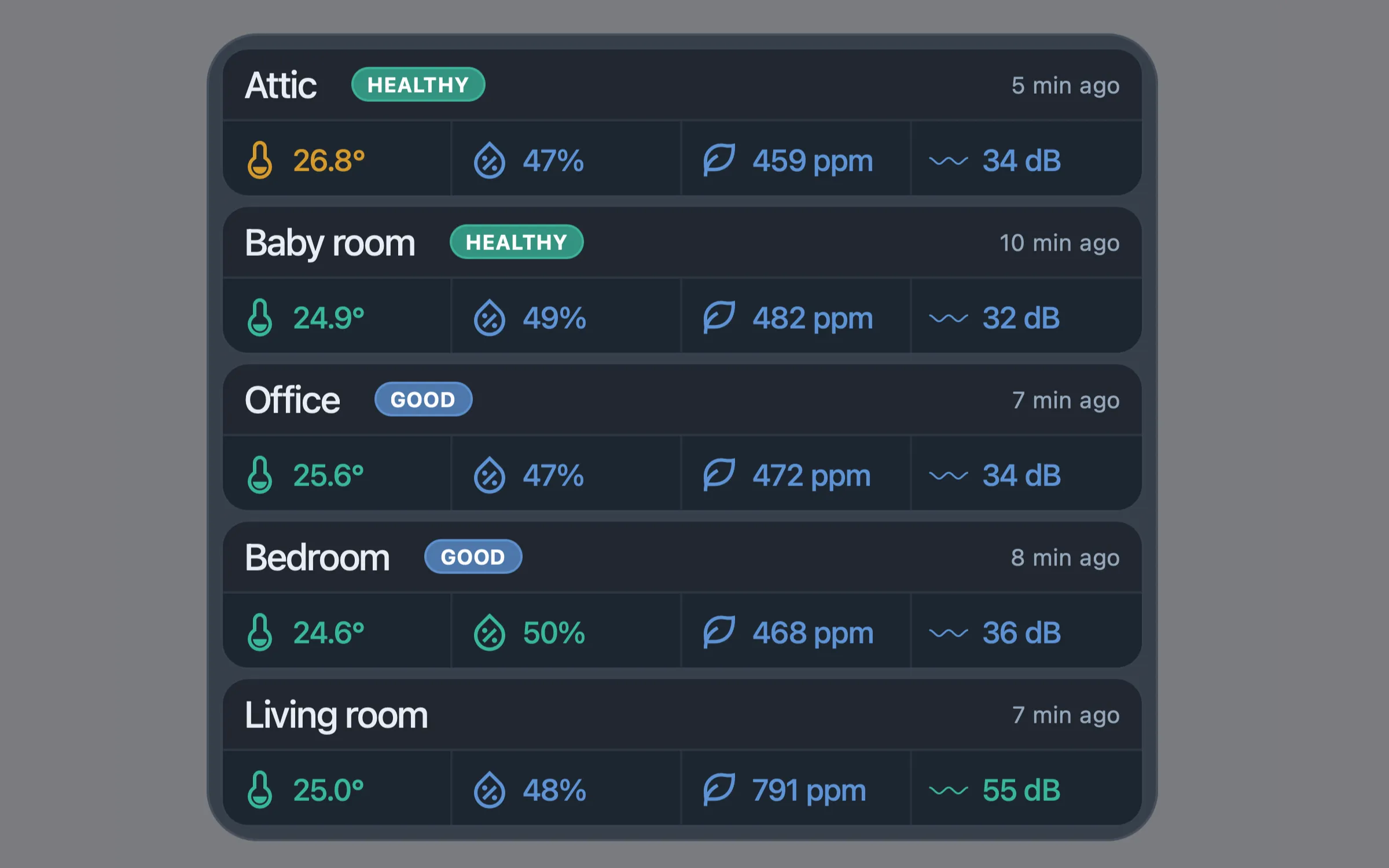Screen dimensions: 1389x868
Task: Click the 459 ppm CO2 reading
Action: coord(813,162)
